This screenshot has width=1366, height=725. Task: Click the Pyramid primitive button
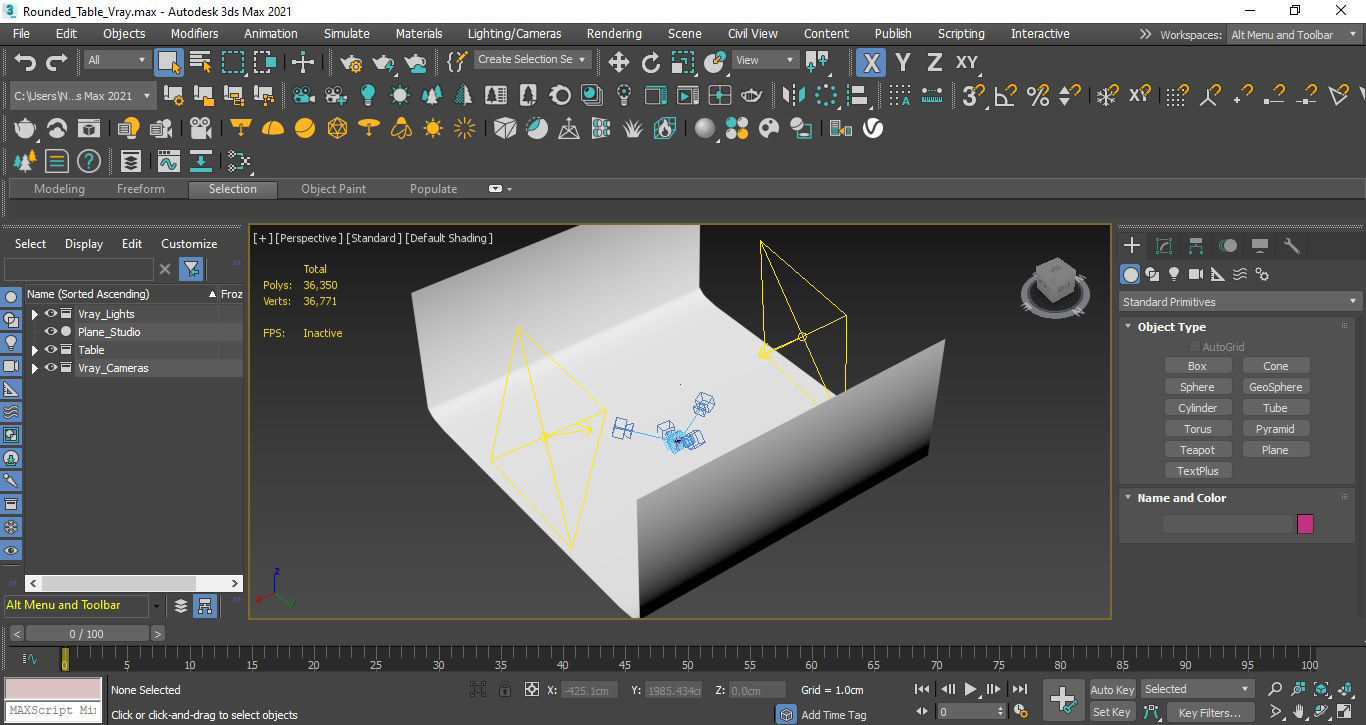pyautogui.click(x=1275, y=429)
